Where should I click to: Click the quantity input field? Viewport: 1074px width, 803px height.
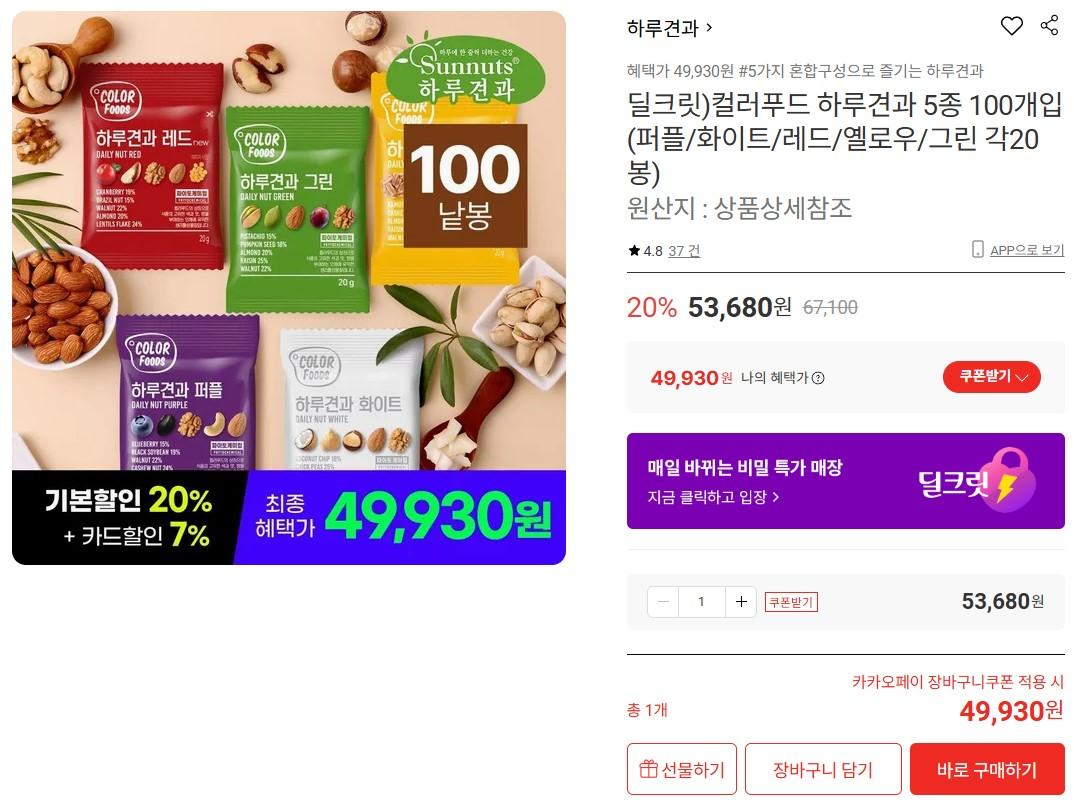[x=701, y=602]
